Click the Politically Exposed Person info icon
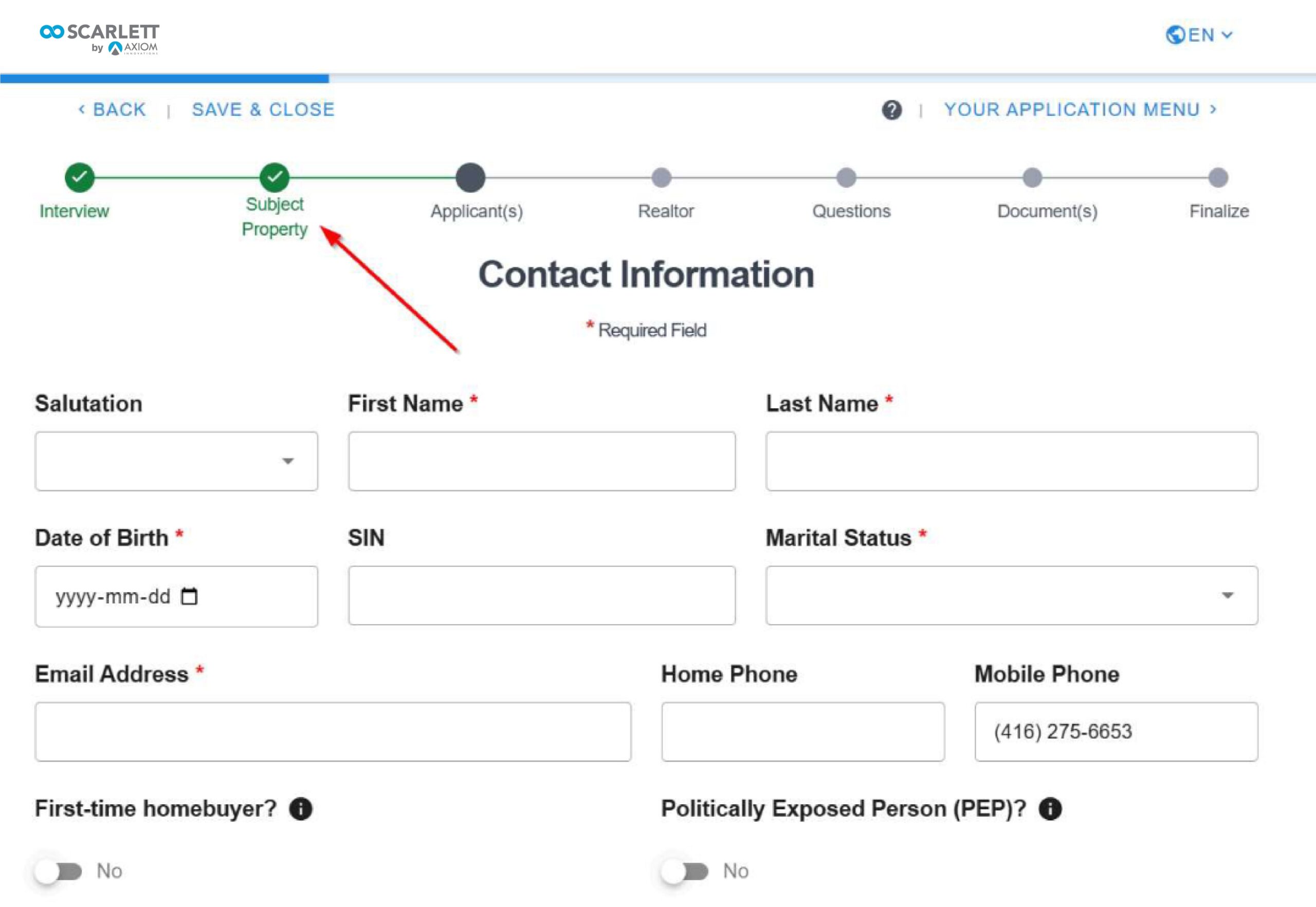The image size is (1316, 907). coord(1050,808)
